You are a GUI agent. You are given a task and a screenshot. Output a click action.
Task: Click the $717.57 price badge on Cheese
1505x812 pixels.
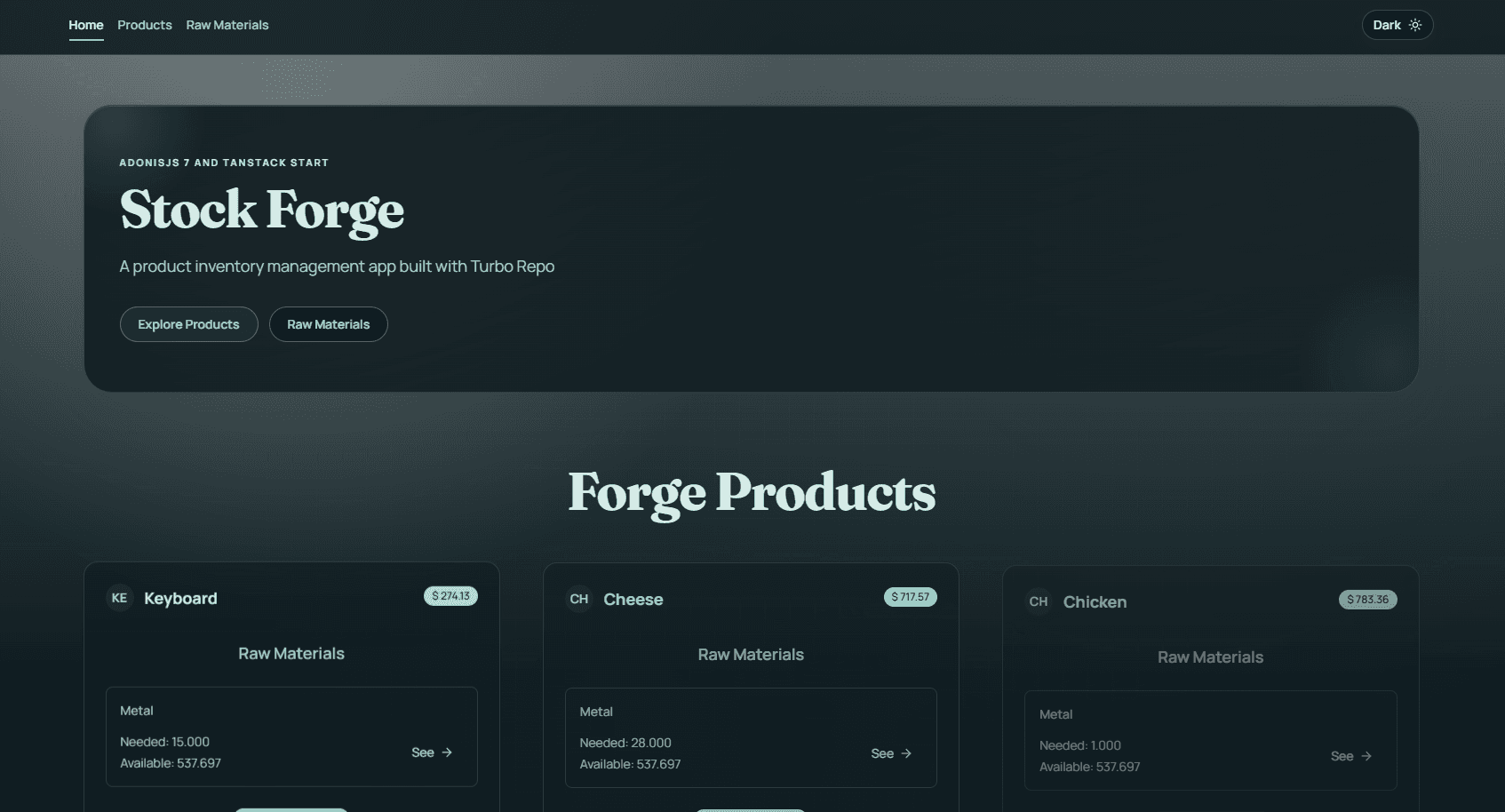[x=910, y=596]
